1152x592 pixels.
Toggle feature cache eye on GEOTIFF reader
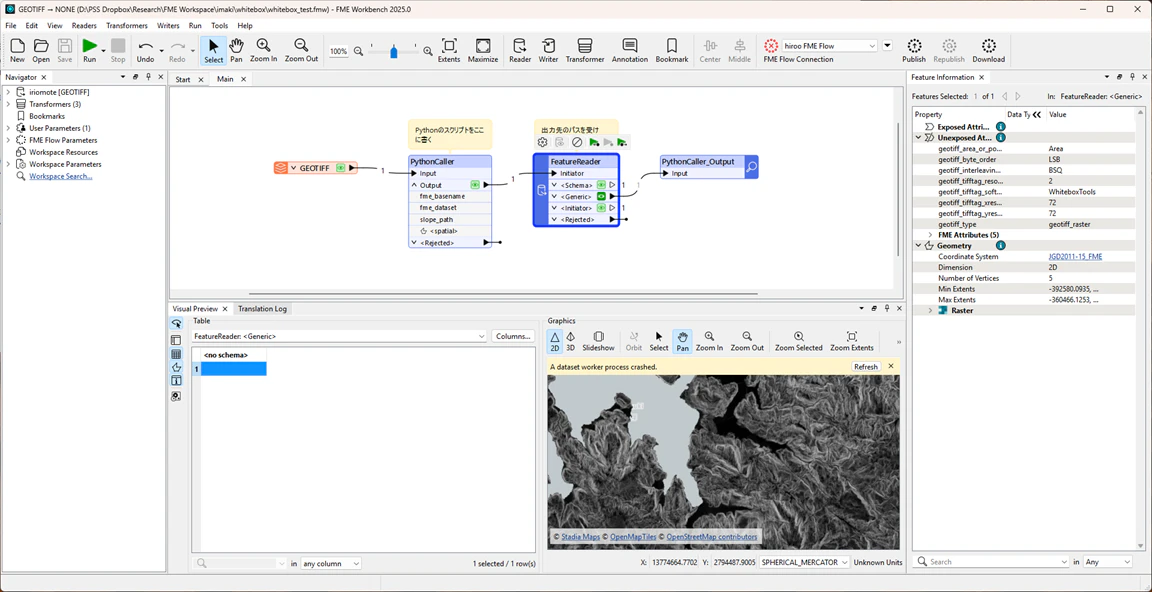point(340,167)
